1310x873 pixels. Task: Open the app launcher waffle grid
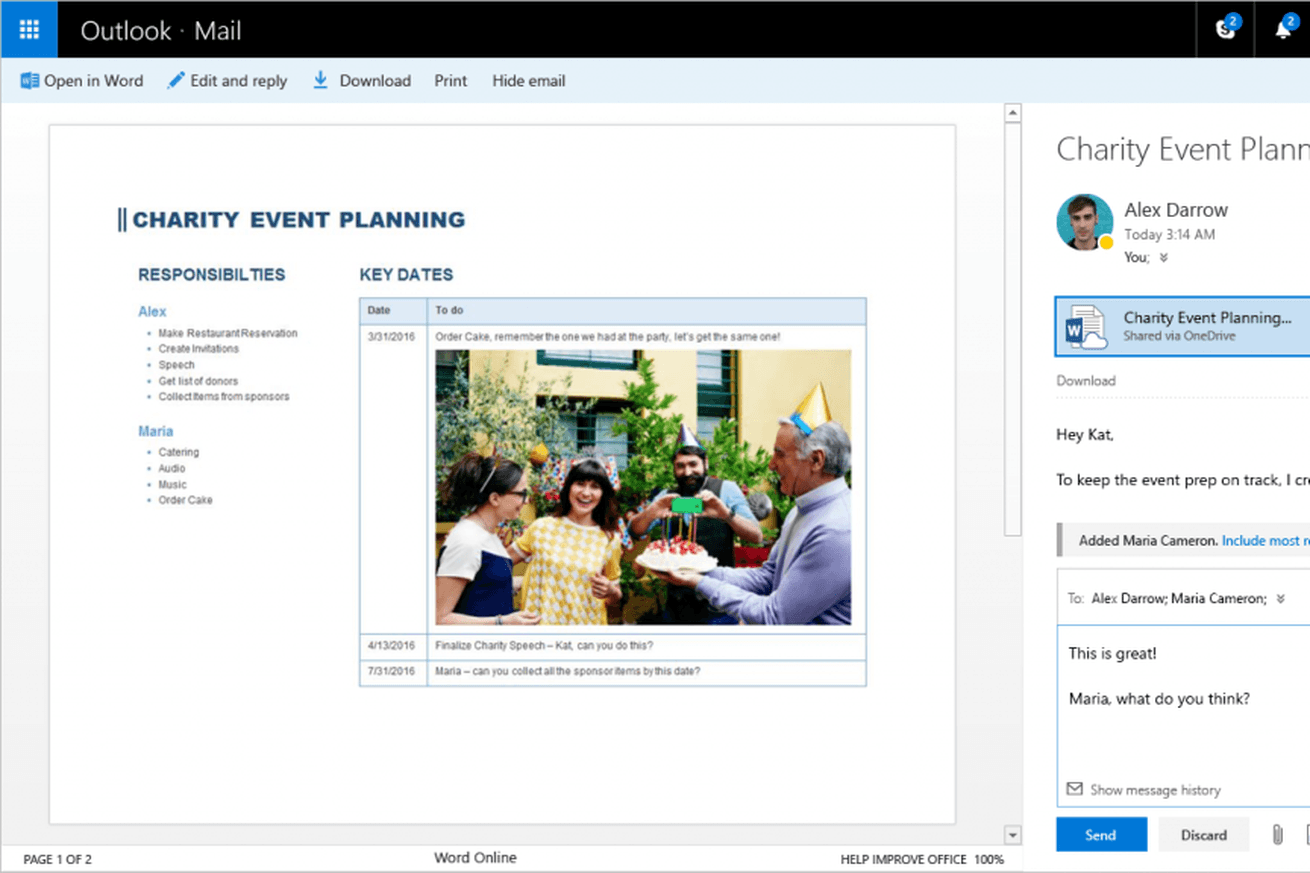[29, 29]
